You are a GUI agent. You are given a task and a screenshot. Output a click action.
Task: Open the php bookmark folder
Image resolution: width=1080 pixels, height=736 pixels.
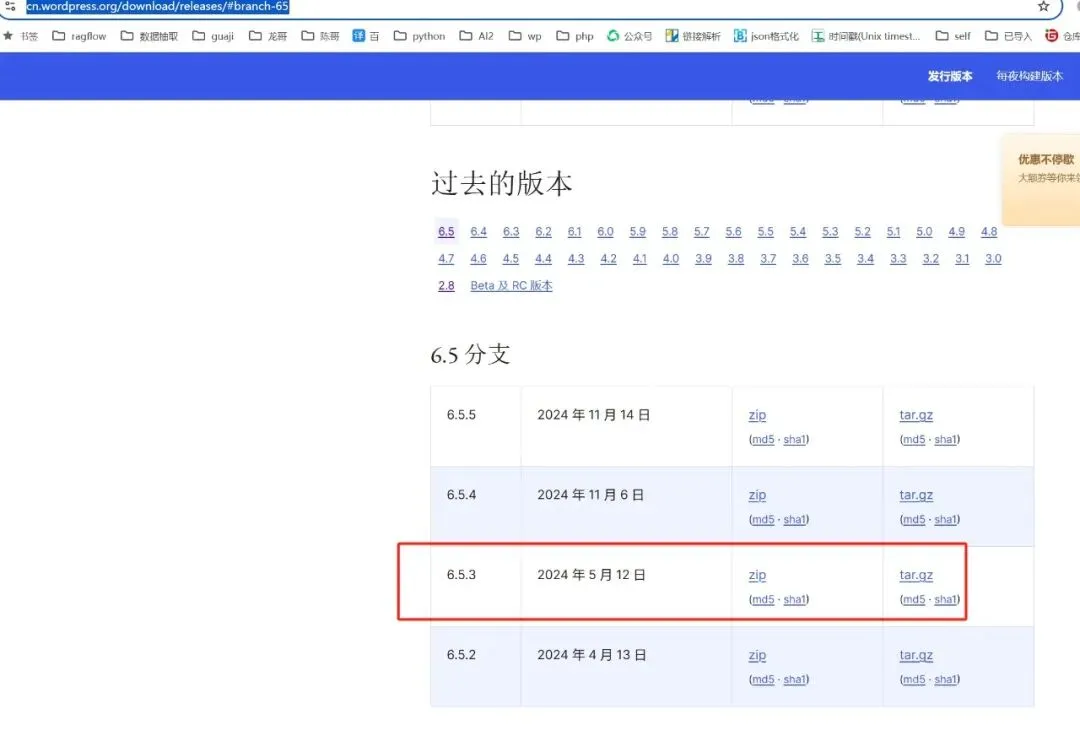pyautogui.click(x=575, y=36)
